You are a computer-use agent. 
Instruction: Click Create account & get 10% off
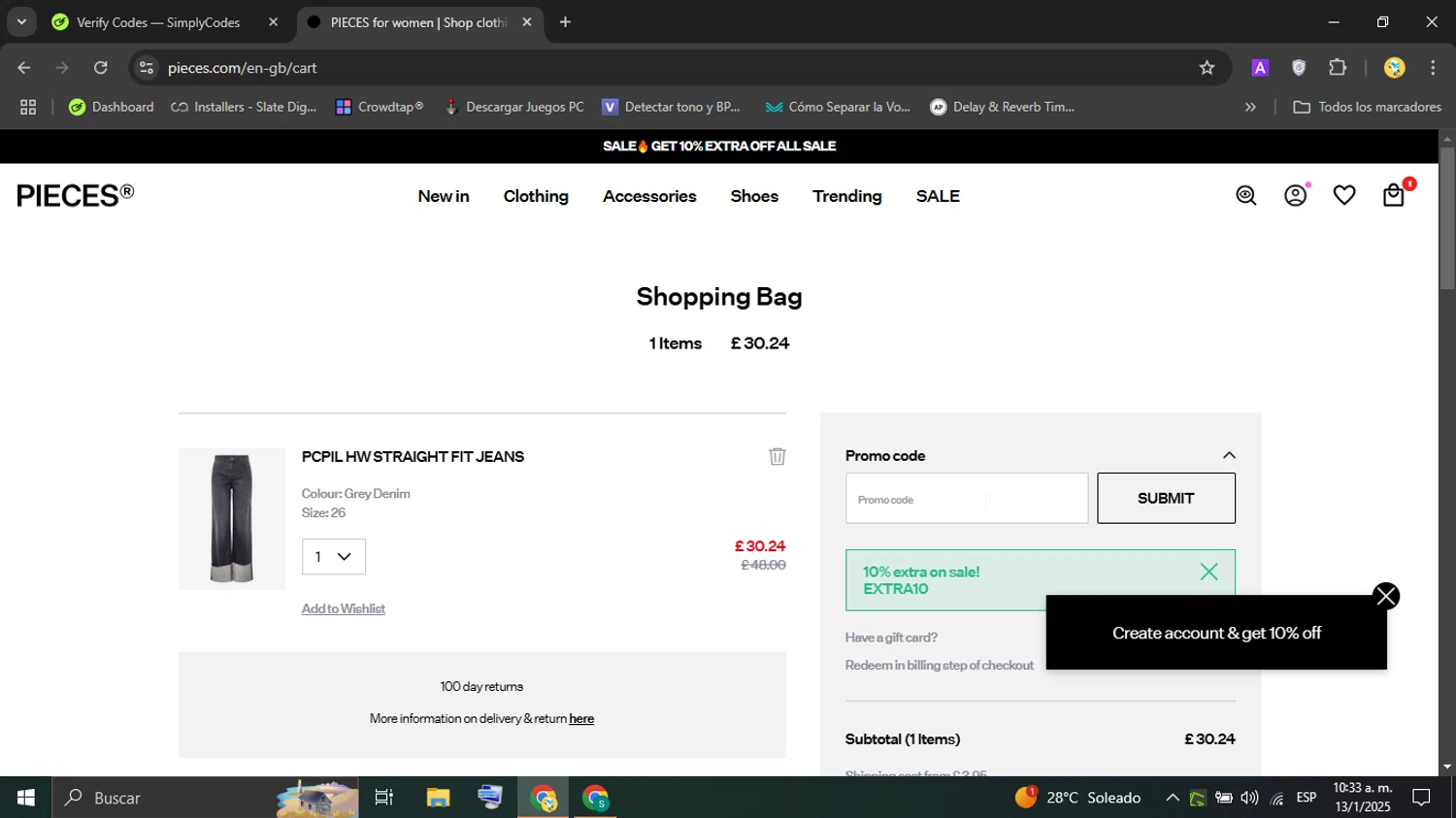tap(1216, 633)
